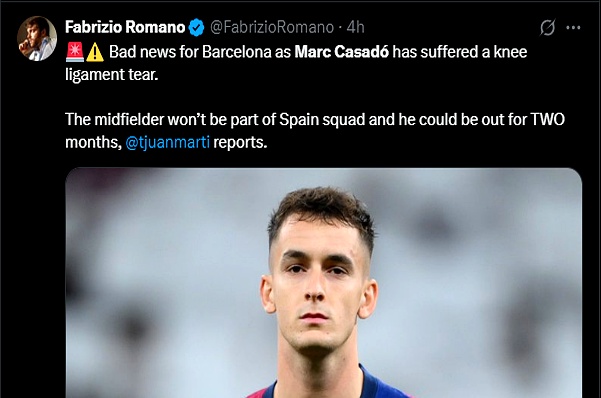The image size is (601, 398).
Task: Click the @FabrizioRomano handle
Action: [x=272, y=28]
